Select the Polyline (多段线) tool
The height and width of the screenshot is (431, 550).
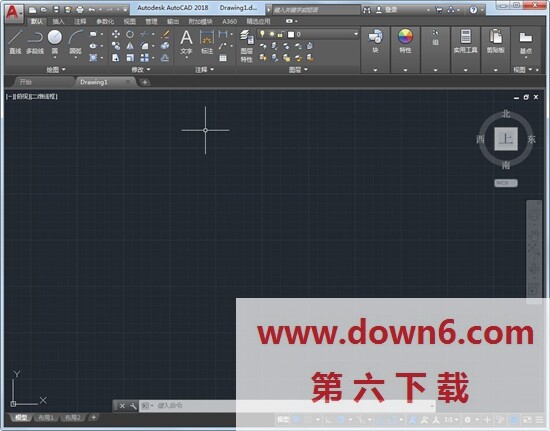pyautogui.click(x=35, y=42)
